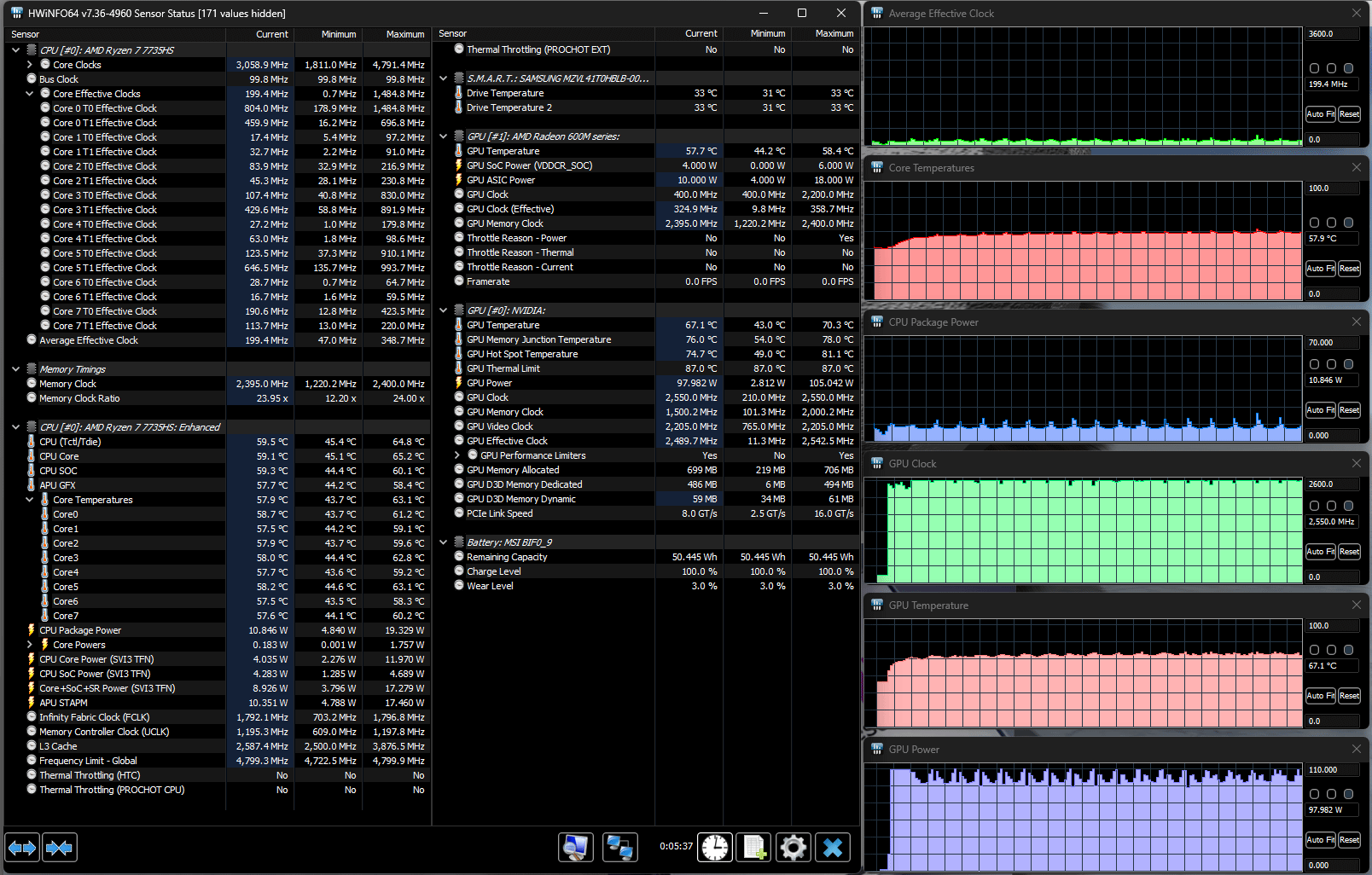
Task: Open the remote network computers icon
Action: click(619, 847)
